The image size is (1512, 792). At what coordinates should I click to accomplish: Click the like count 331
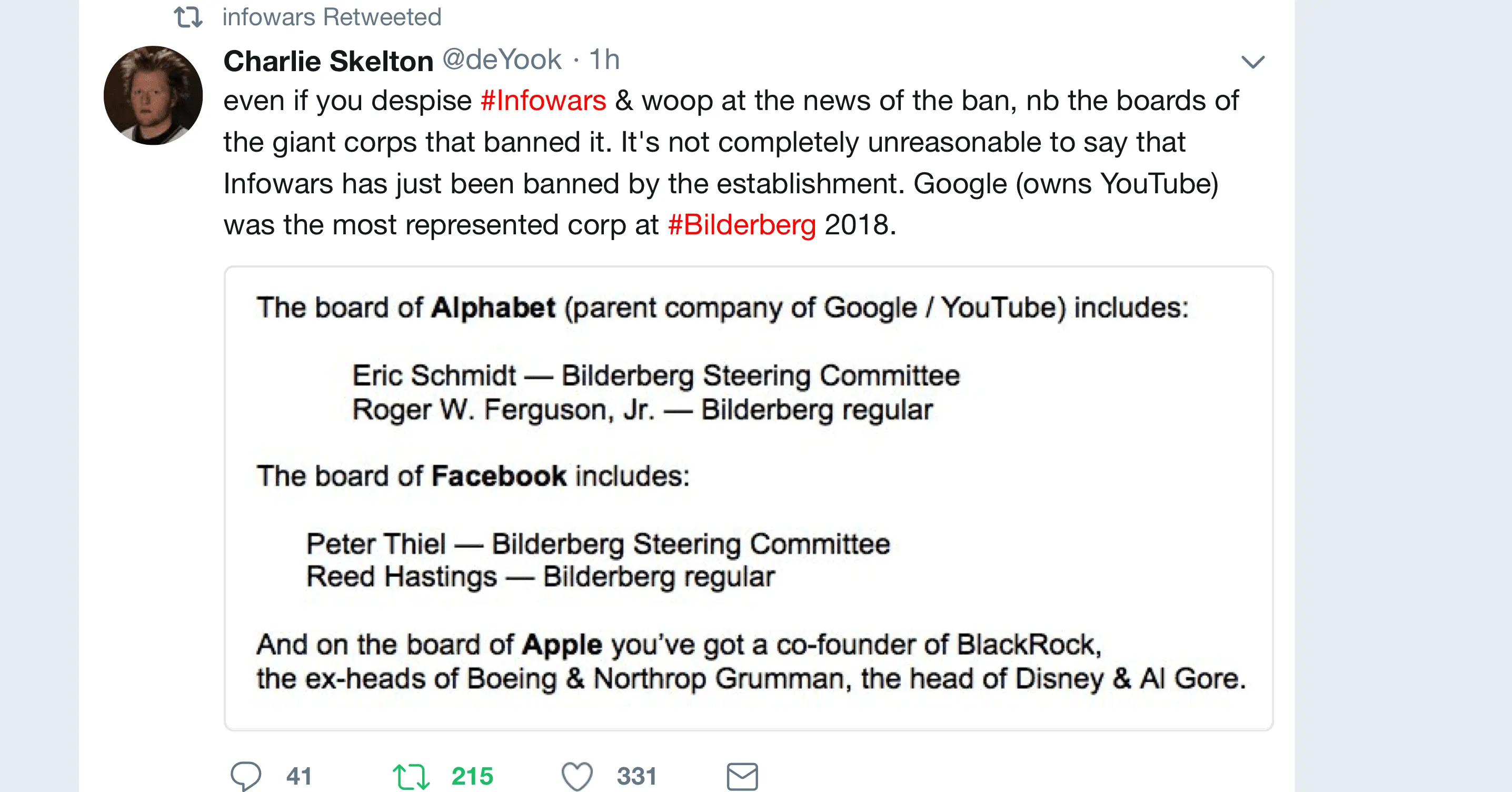click(636, 776)
